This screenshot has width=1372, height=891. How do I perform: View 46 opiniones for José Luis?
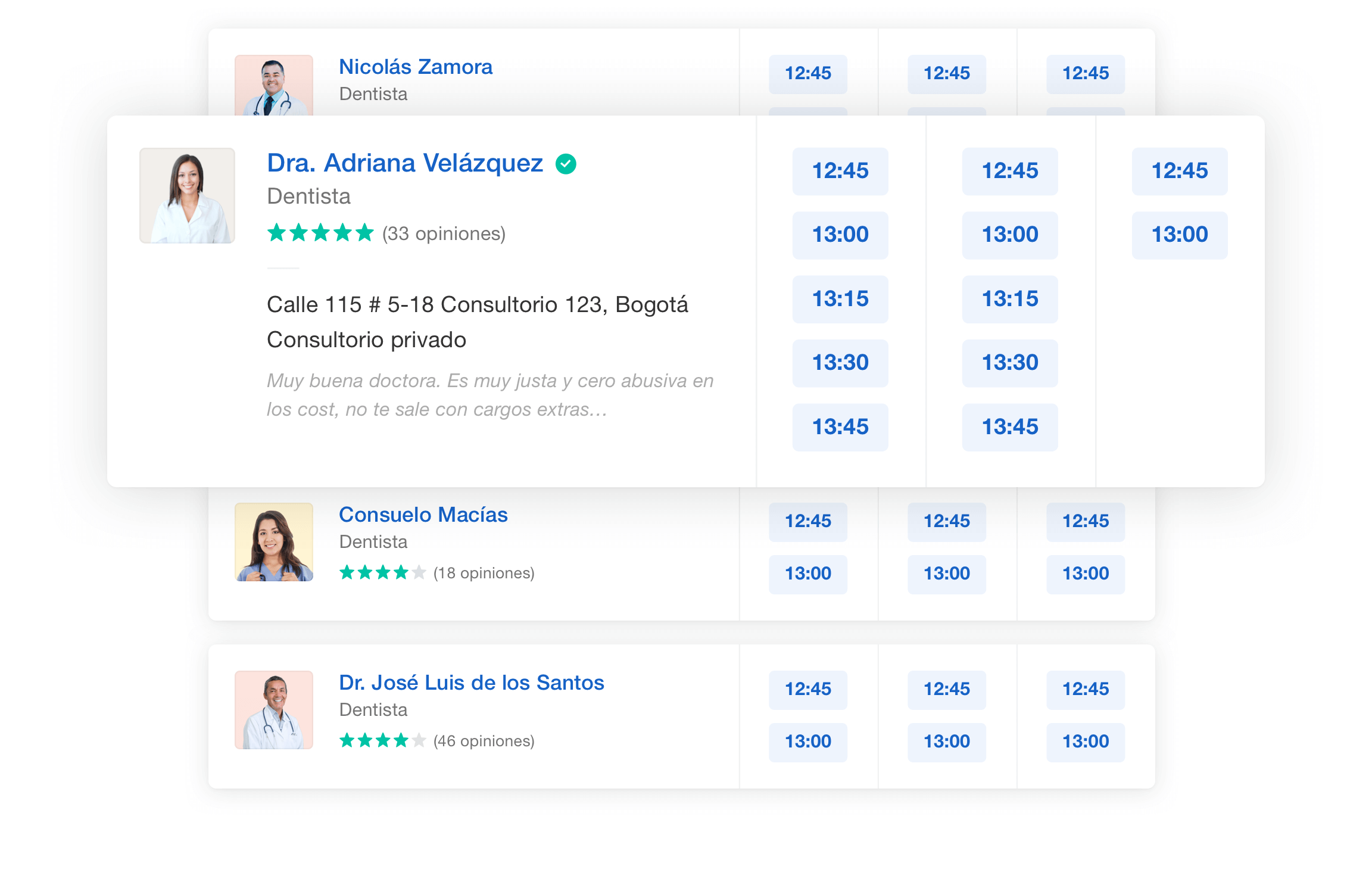(484, 741)
